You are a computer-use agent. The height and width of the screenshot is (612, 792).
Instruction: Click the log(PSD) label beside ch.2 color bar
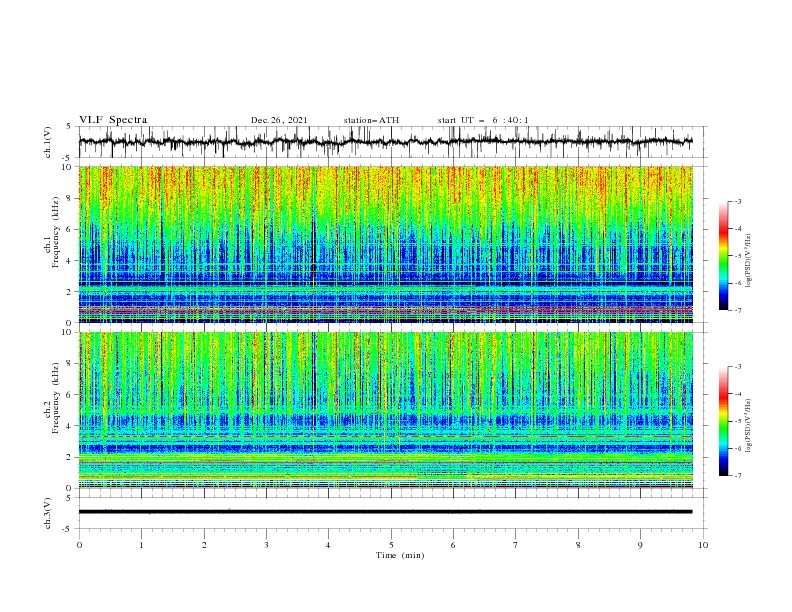click(x=748, y=426)
